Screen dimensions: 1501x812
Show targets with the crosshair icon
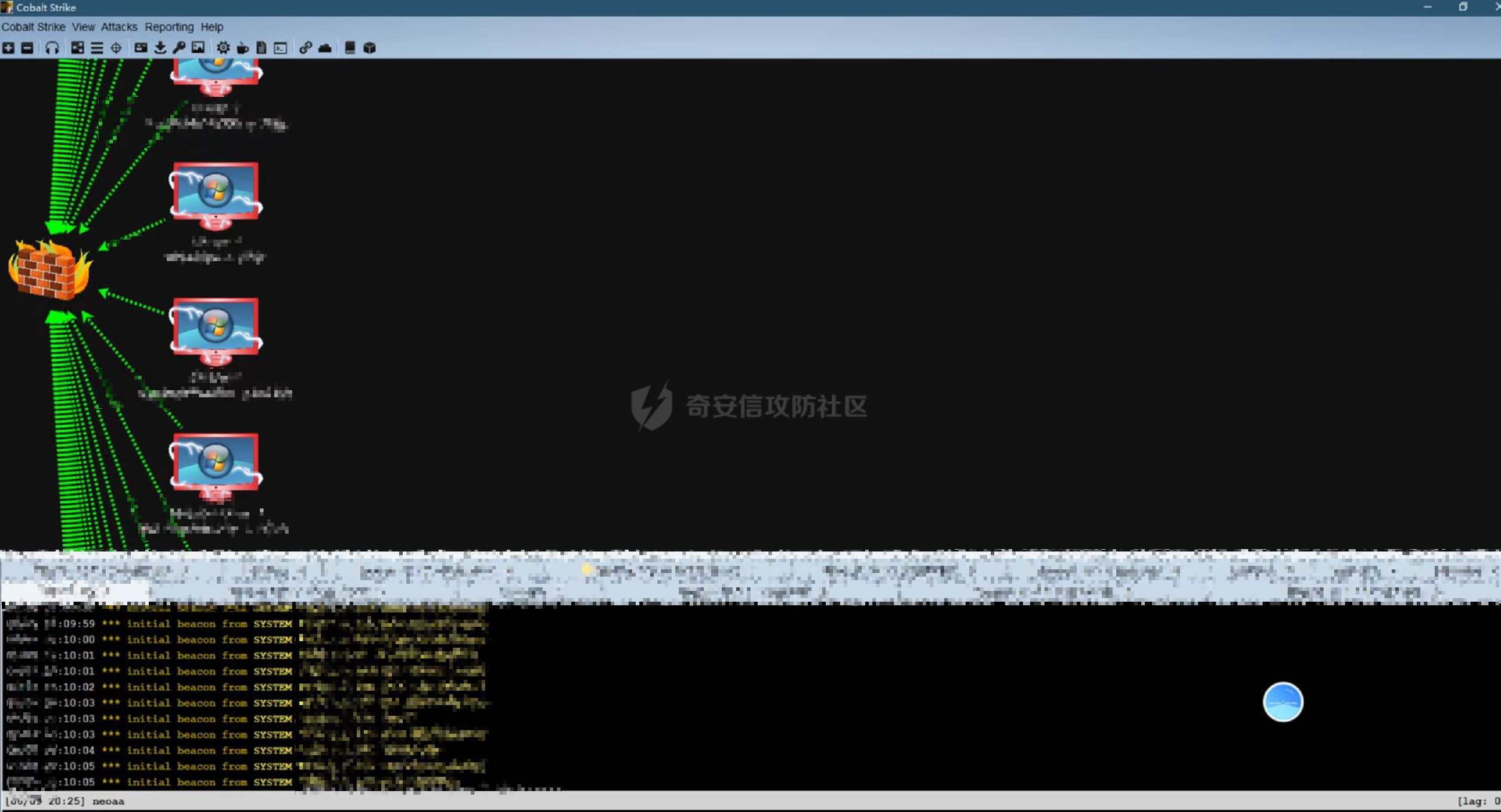[116, 48]
